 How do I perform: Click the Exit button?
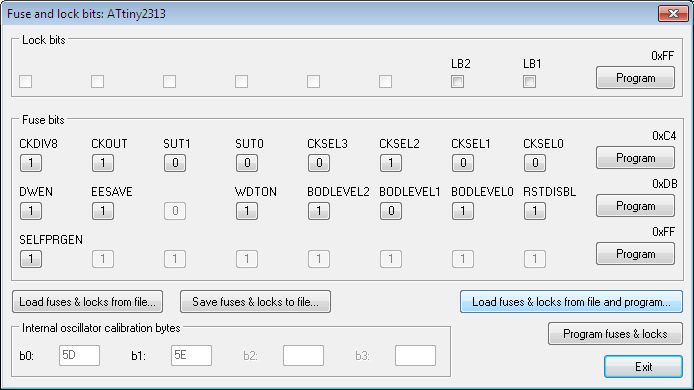pyautogui.click(x=643, y=367)
